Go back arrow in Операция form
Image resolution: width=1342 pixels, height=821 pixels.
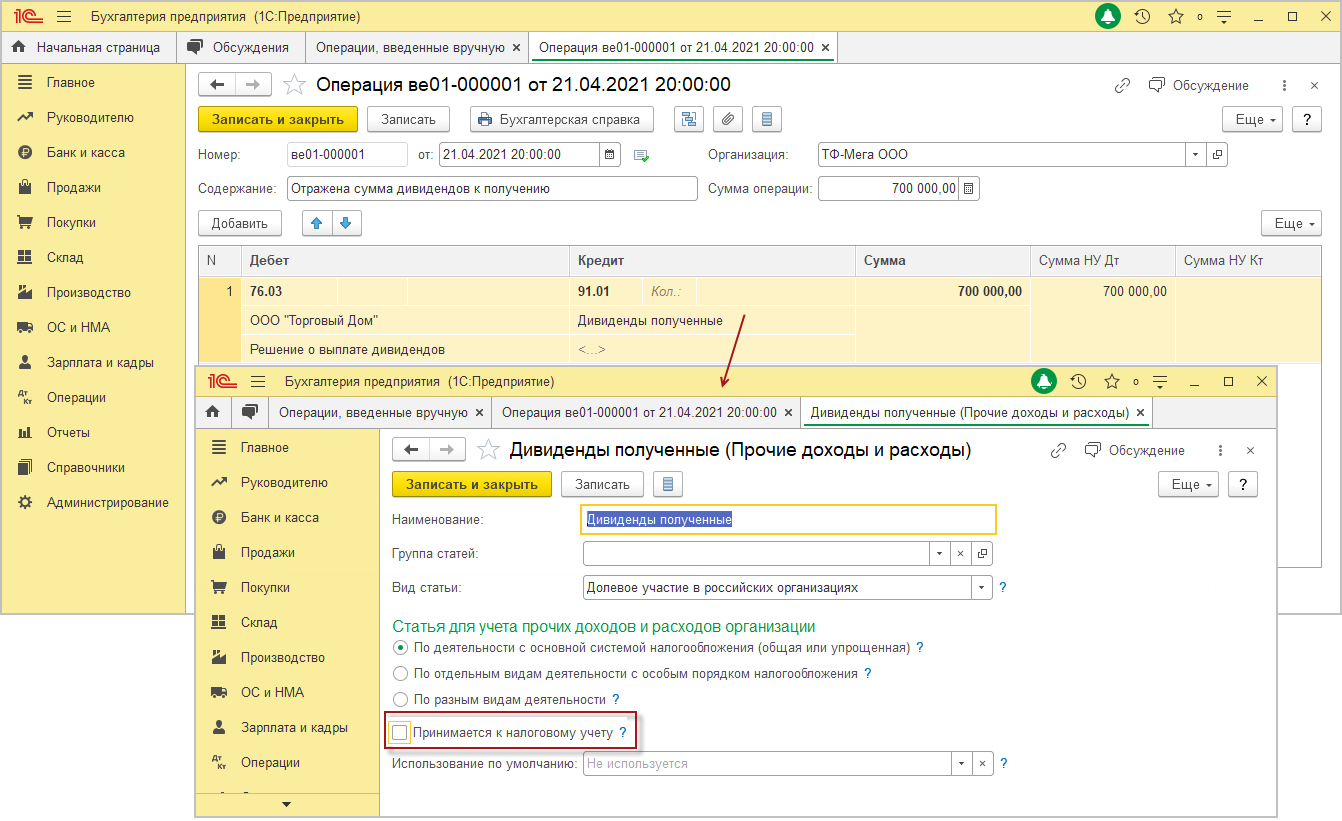coord(217,85)
